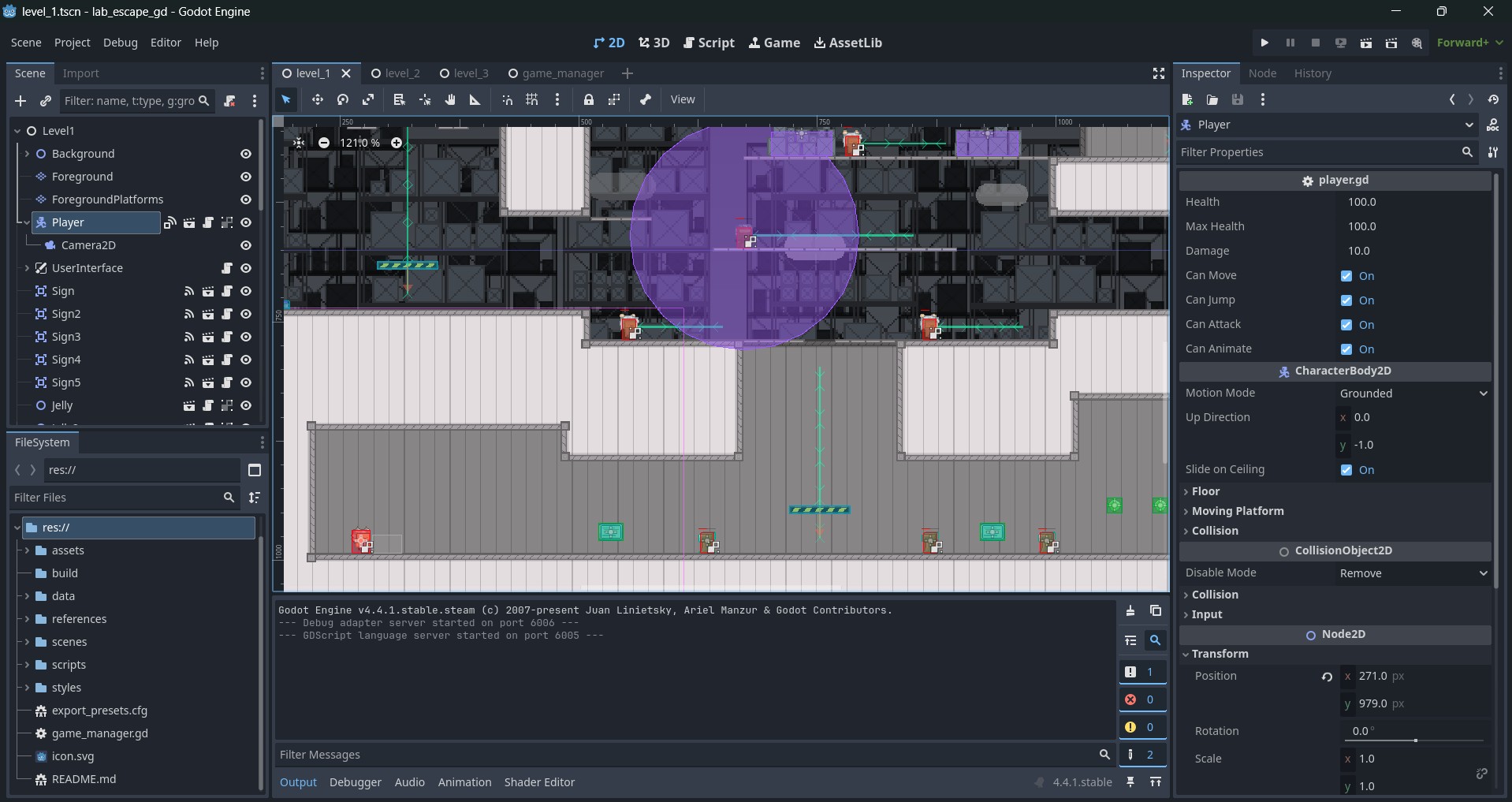Open the Debug menu
This screenshot has height=802, width=1512.
pos(120,43)
